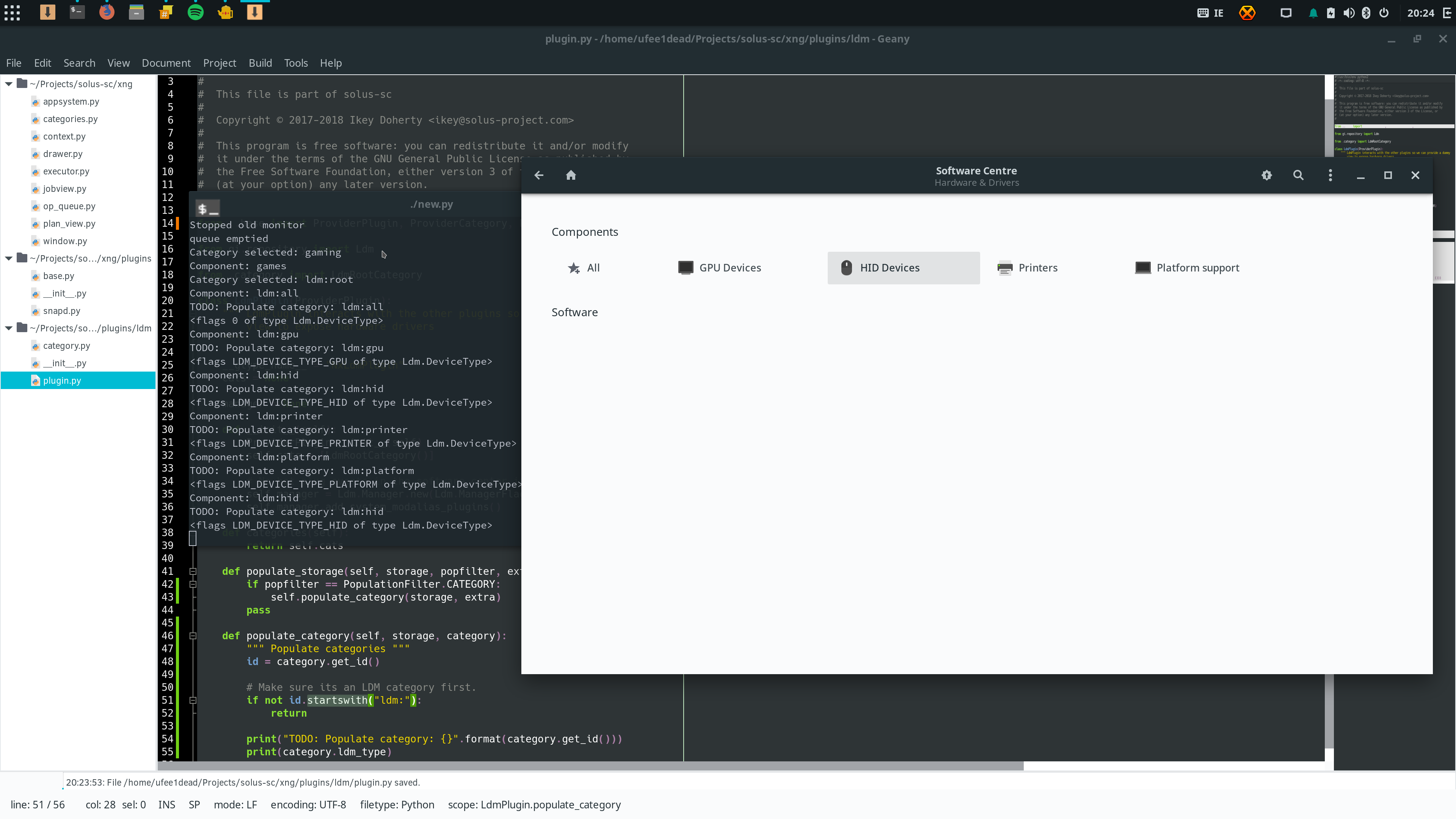Click the orange hexagon tray icon
Viewport: 1456px width, 819px height.
[x=1247, y=13]
